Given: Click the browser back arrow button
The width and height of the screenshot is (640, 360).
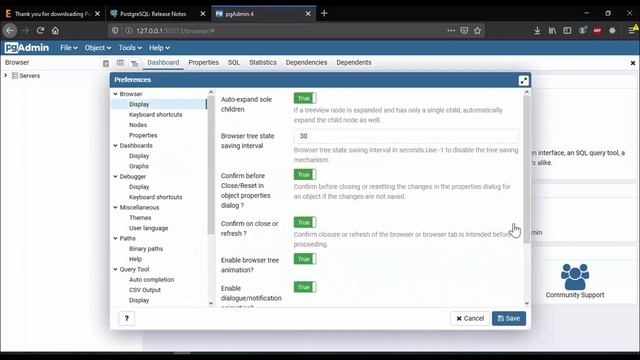Looking at the screenshot, I should click(x=10, y=31).
